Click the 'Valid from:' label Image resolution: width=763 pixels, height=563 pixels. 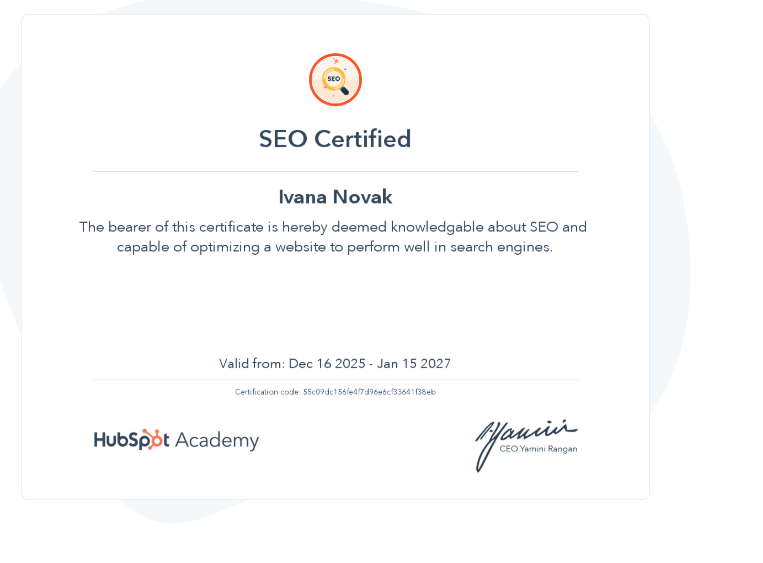[x=252, y=363]
